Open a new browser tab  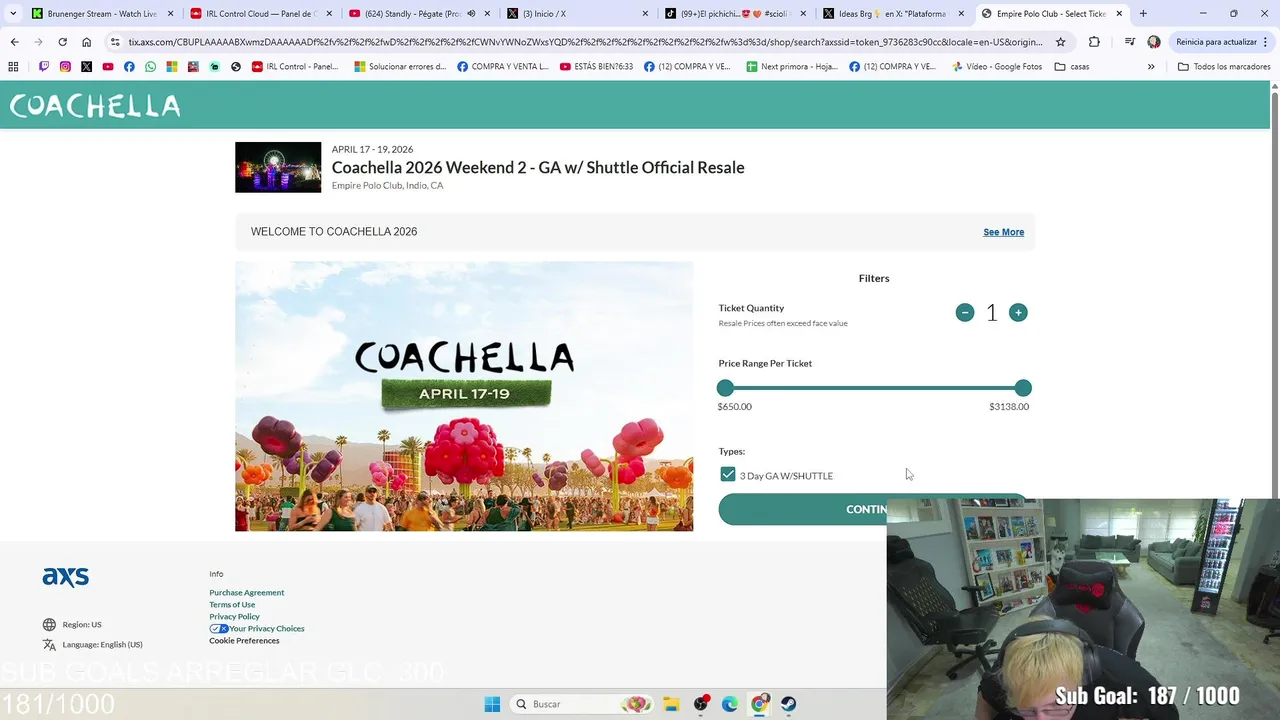click(1143, 14)
